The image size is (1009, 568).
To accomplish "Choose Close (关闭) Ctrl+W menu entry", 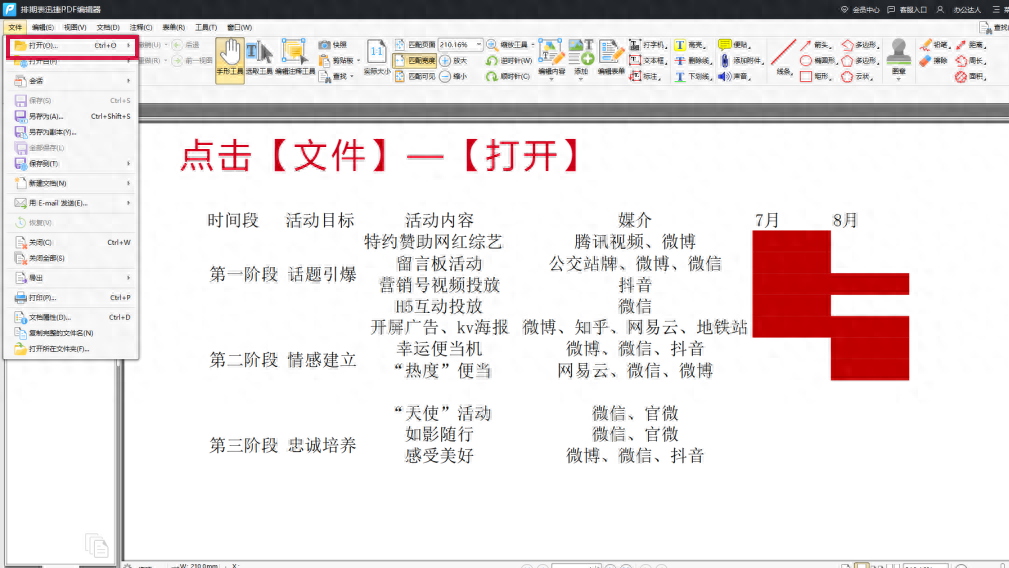I will pos(71,243).
